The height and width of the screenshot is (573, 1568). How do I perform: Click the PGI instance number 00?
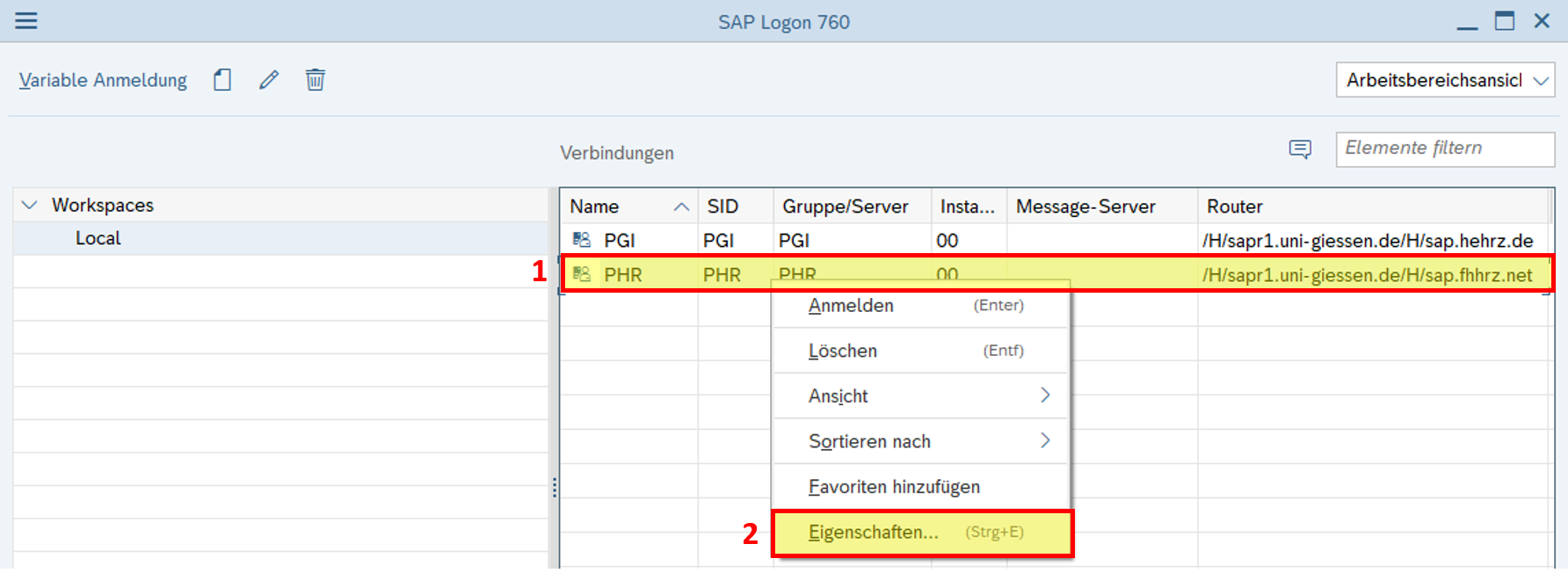(x=947, y=240)
